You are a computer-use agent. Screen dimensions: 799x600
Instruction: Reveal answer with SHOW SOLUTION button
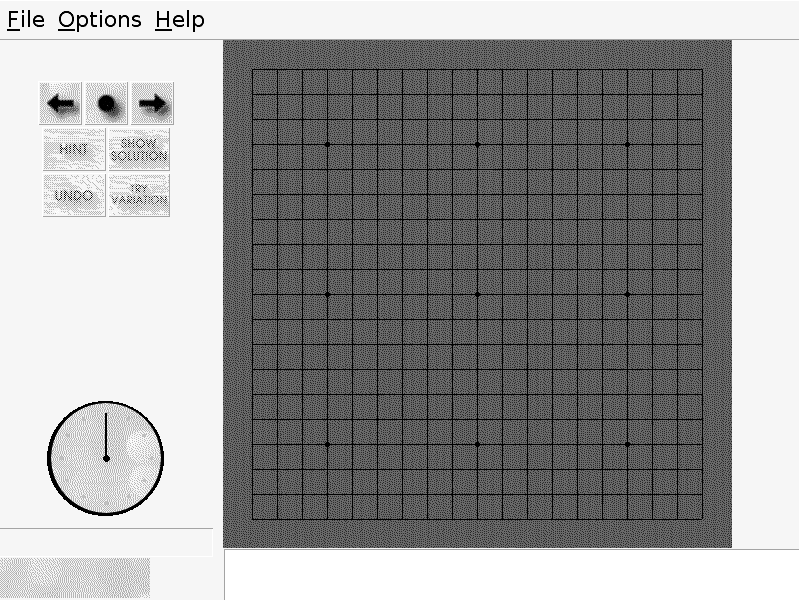pos(139,149)
